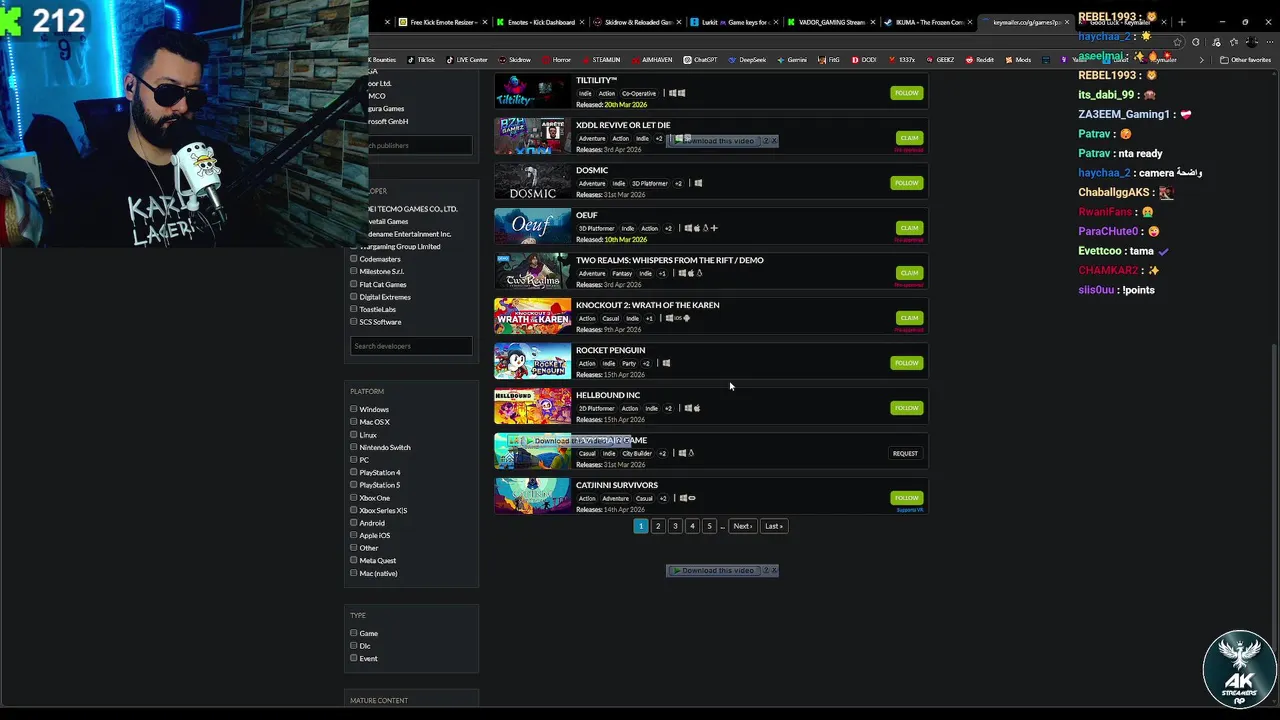Click the new tab plus button
Image resolution: width=1280 pixels, height=720 pixels.
click(1181, 22)
